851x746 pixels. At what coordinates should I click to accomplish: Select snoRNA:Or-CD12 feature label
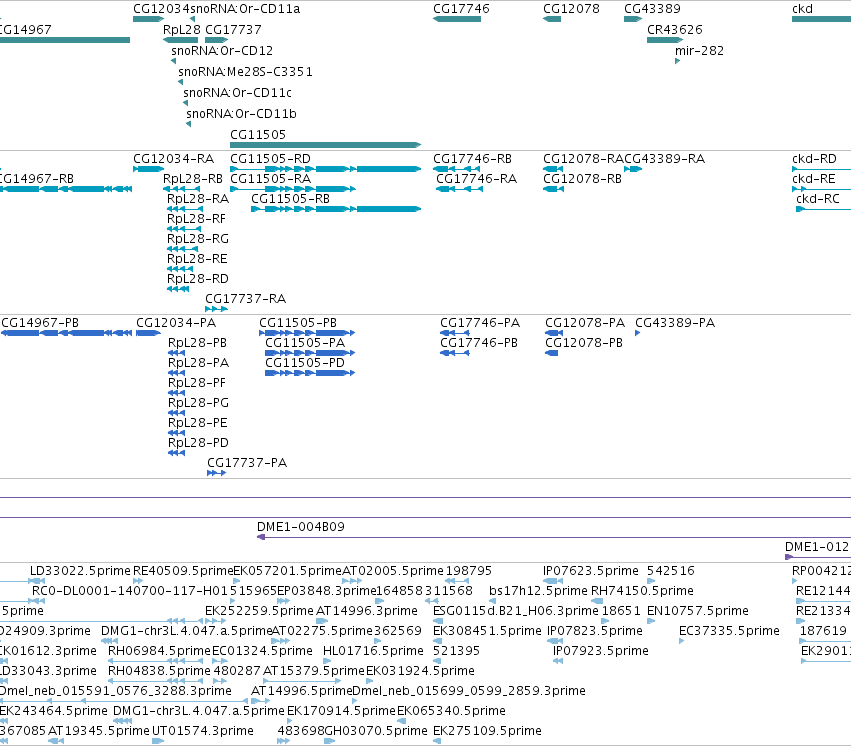[222, 50]
